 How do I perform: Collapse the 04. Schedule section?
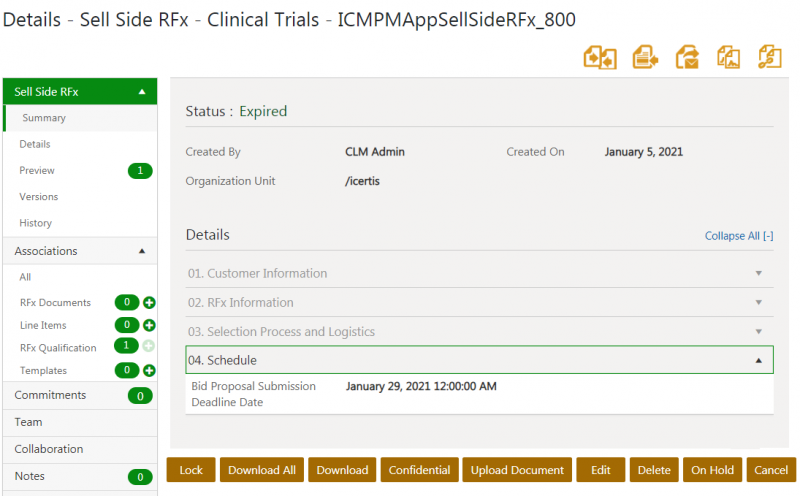(x=758, y=360)
